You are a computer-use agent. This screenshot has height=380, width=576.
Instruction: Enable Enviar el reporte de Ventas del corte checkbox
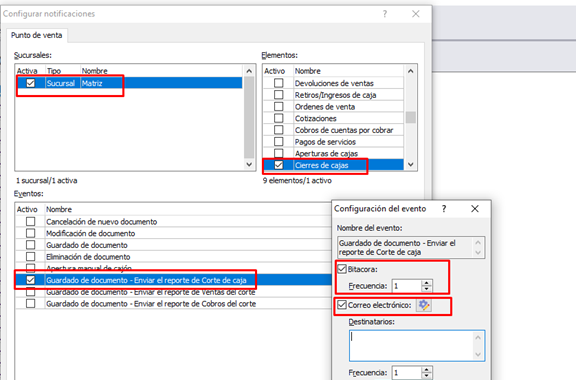(x=30, y=292)
